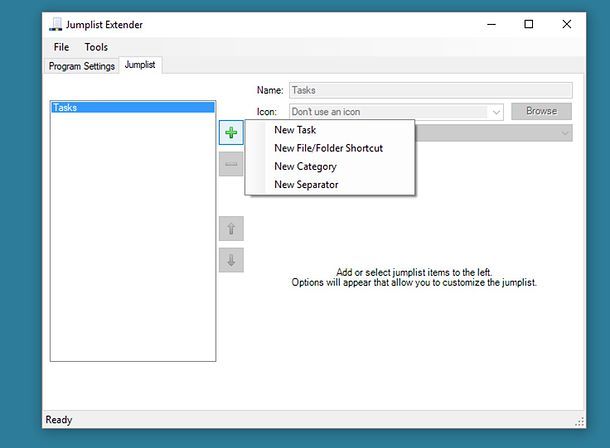Screen dimensions: 610x448
Task: Click the green plus add item button
Action: click(x=231, y=133)
